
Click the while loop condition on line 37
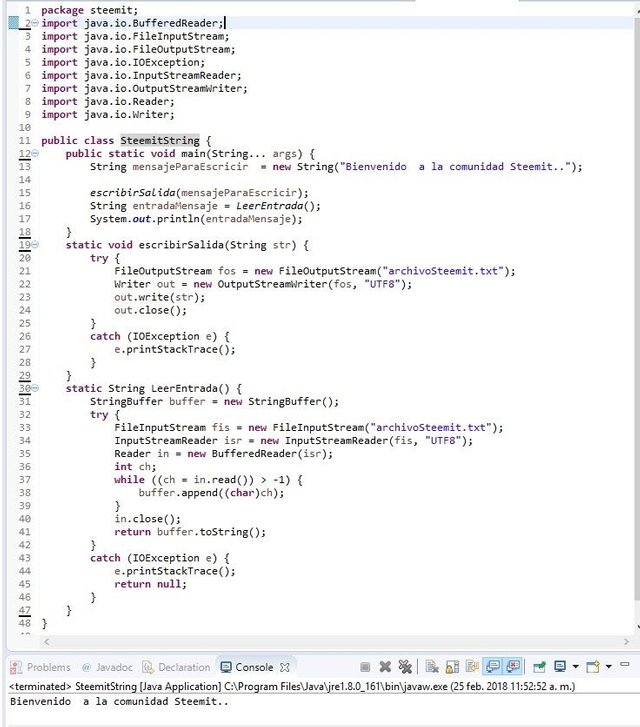pos(221,479)
